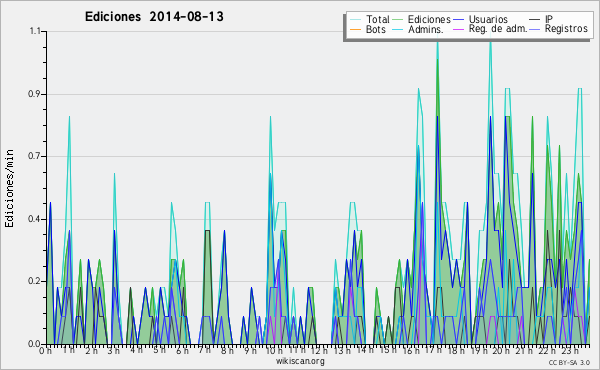Viewport: 600px width, 370px height.
Task: Click the '23 h' x-axis label
Action: click(570, 351)
